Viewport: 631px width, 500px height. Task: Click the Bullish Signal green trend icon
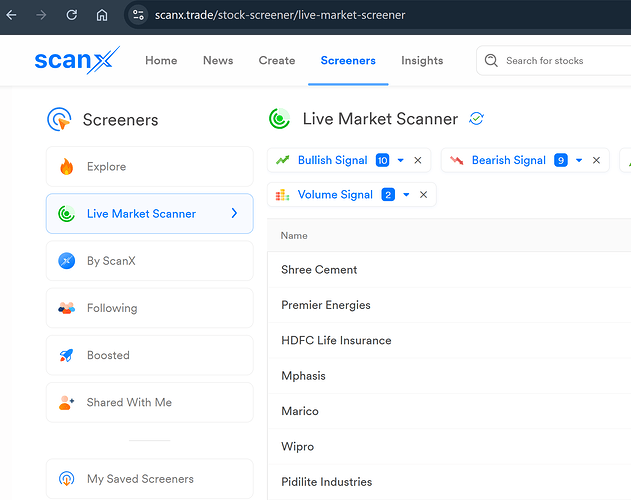tap(283, 160)
